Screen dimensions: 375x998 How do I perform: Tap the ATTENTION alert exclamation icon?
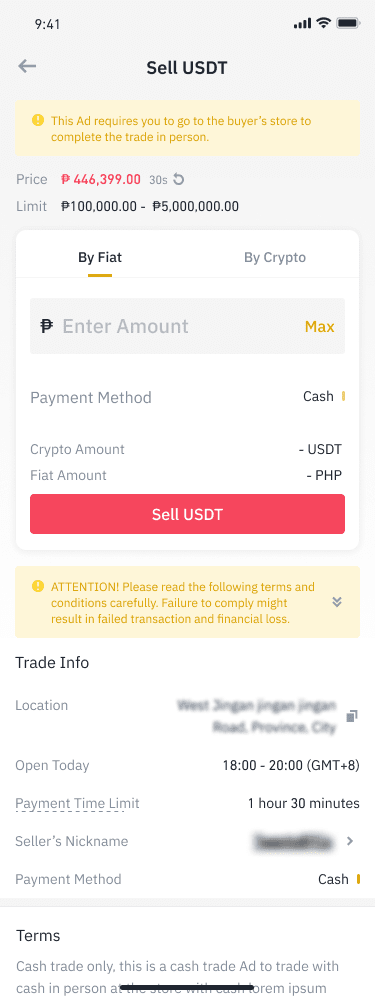click(x=38, y=586)
